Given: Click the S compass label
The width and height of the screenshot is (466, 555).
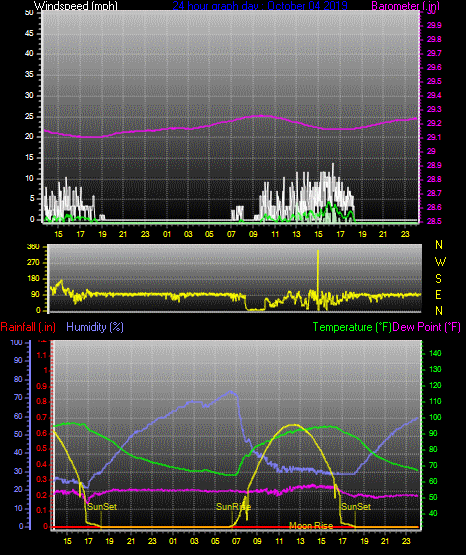Looking at the screenshot, I should [438, 279].
